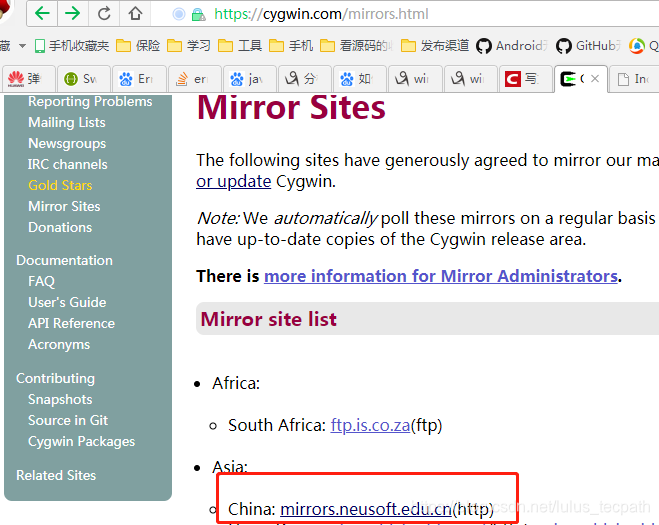
Task: Switch to the Baidu 如 tab
Action: click(x=360, y=79)
